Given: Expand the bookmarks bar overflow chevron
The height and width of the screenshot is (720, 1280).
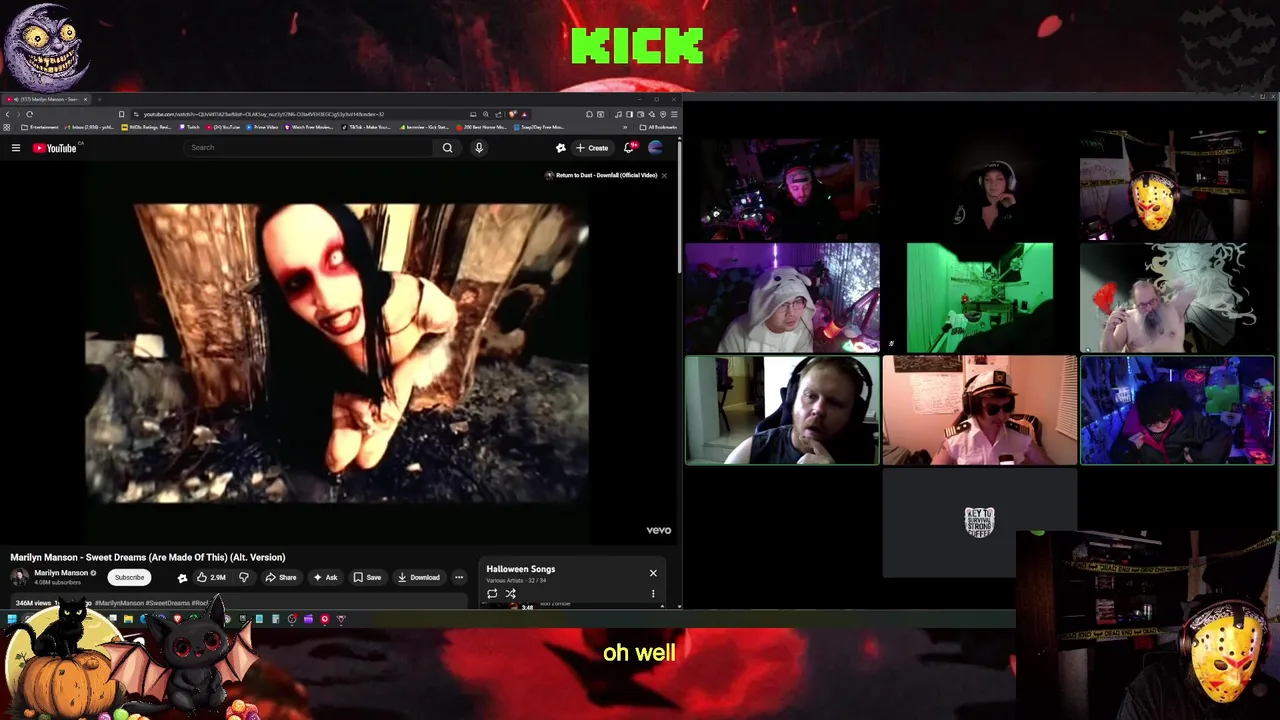Looking at the screenshot, I should click(626, 127).
